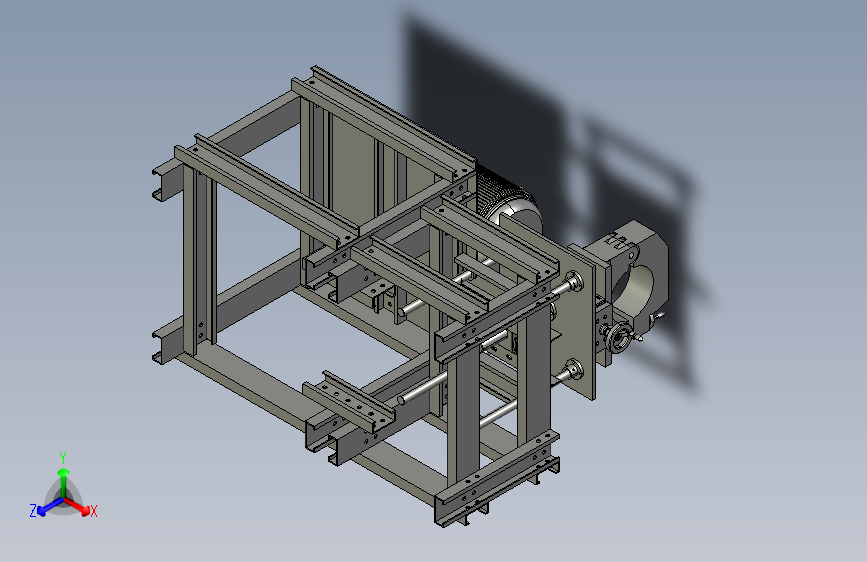The width and height of the screenshot is (867, 562).
Task: Click the red X axis of the triad
Action: (77, 506)
